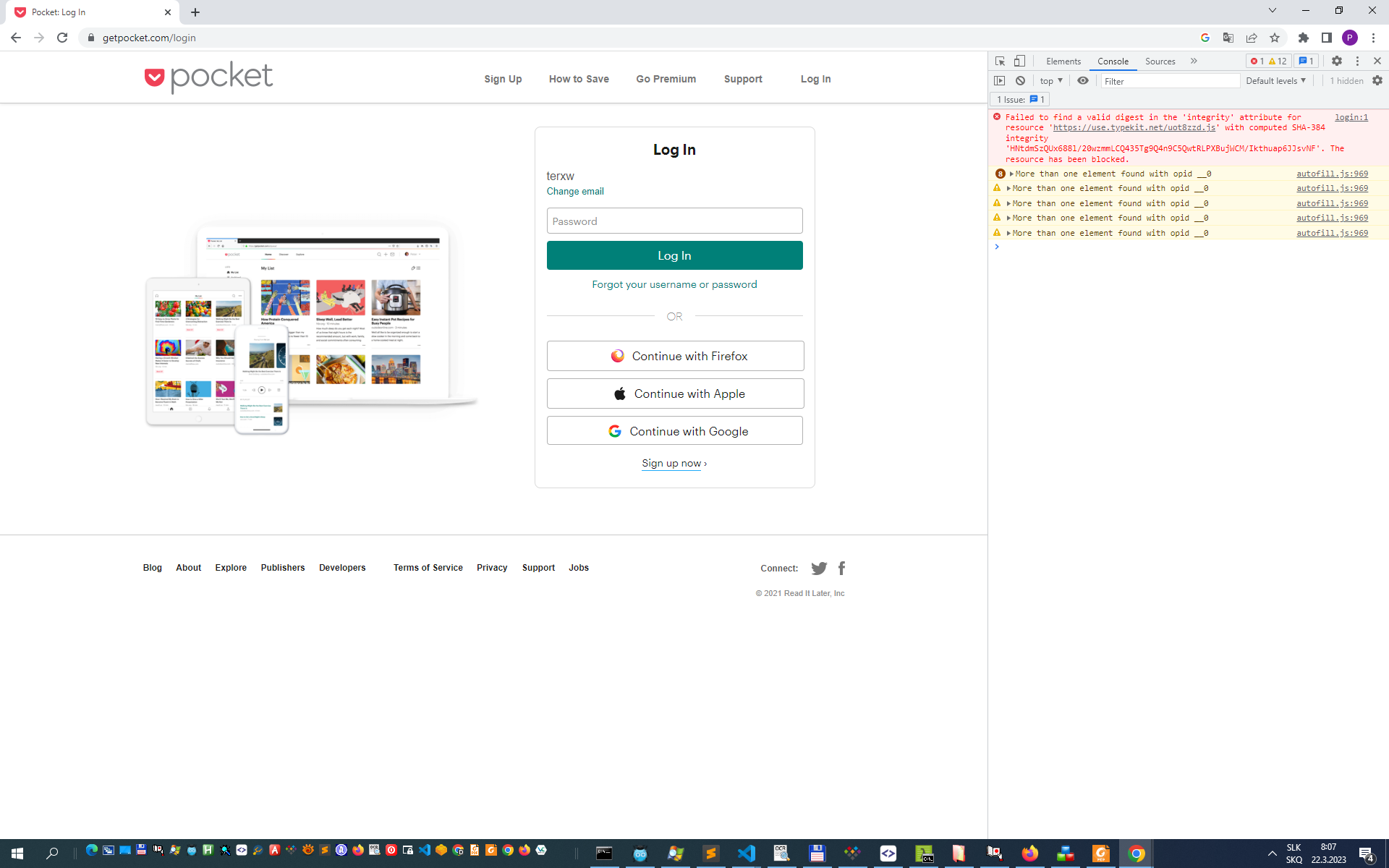The height and width of the screenshot is (868, 1389).
Task: Close the DevTools panel
Action: pyautogui.click(x=1377, y=61)
